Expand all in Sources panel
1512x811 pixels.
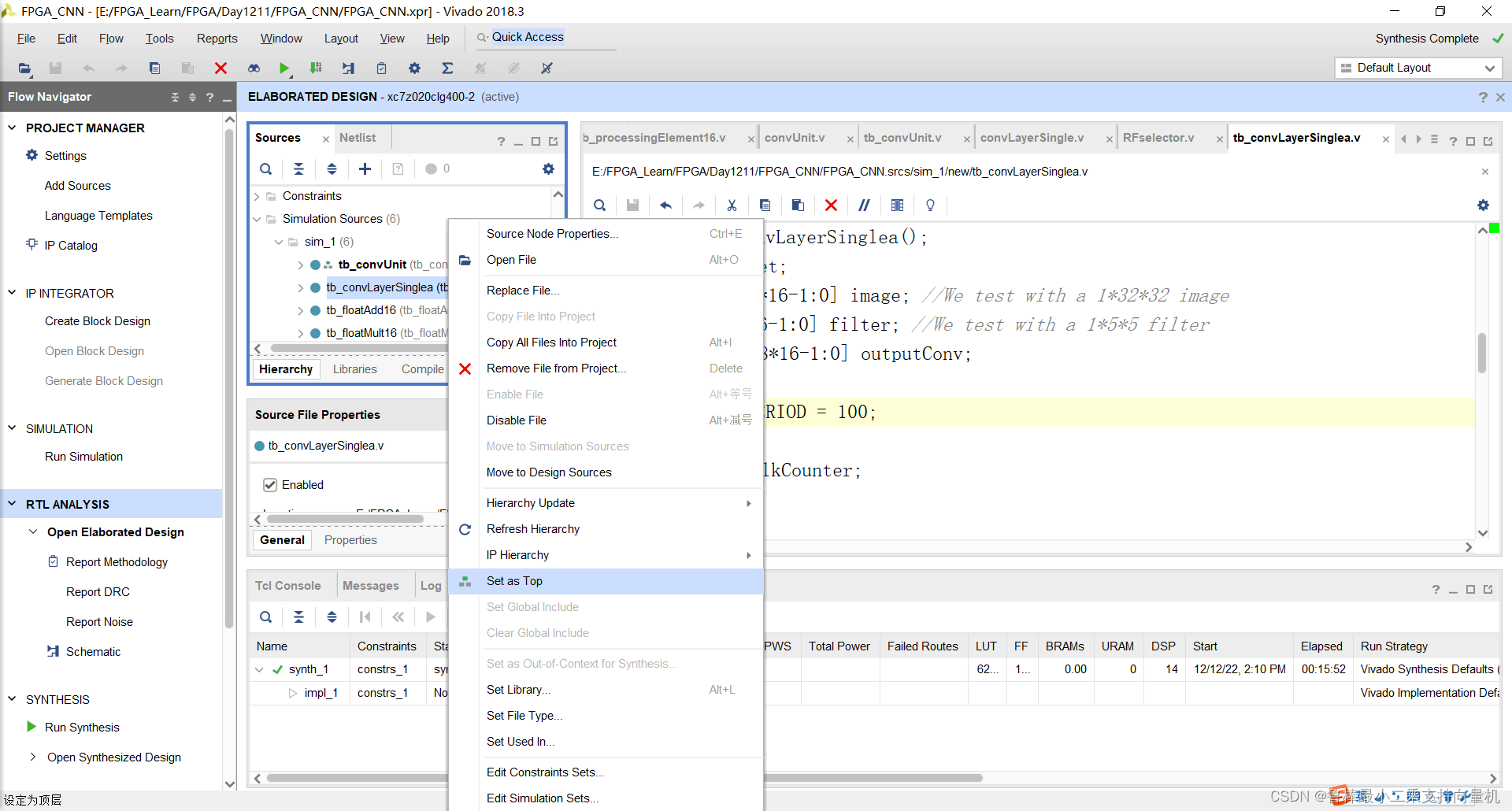pos(332,168)
